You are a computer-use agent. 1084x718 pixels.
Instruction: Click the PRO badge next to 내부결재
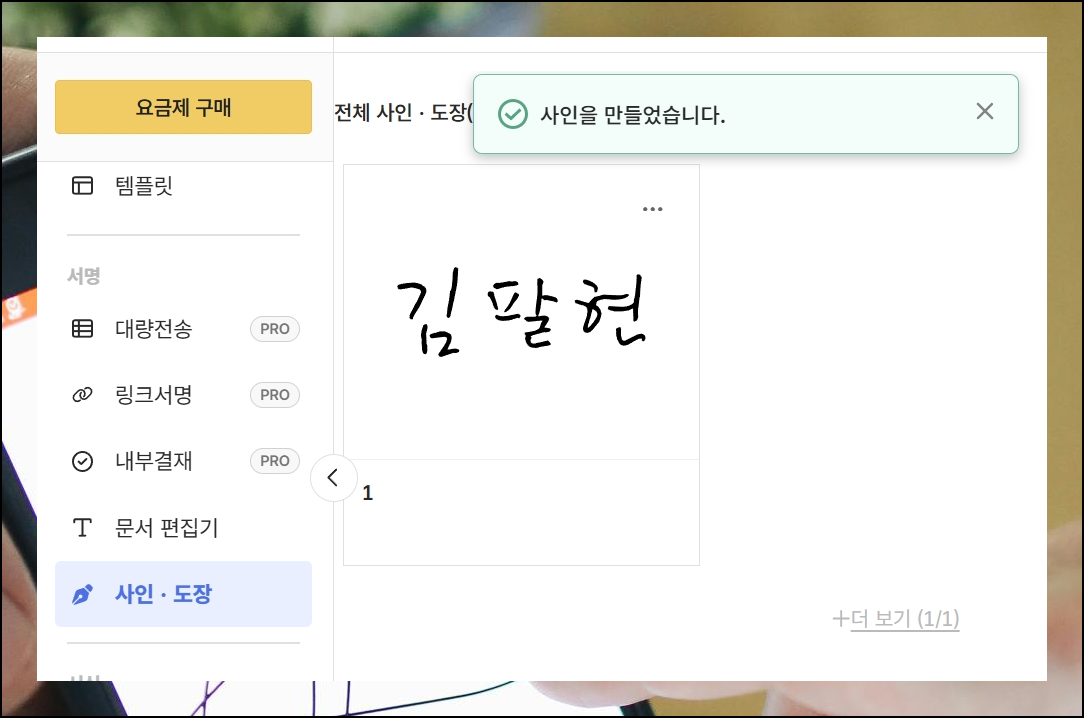[274, 461]
